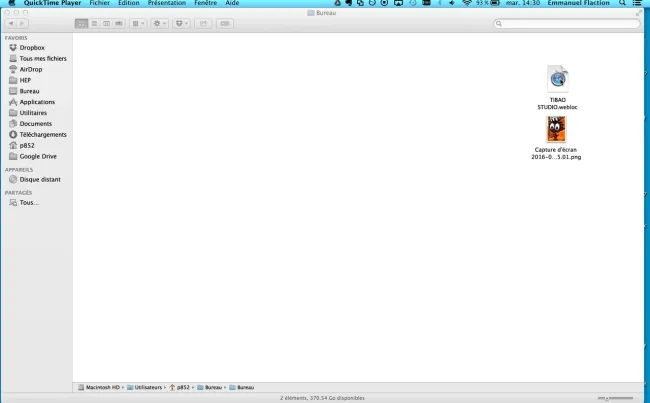Switch to icon view

(81, 24)
